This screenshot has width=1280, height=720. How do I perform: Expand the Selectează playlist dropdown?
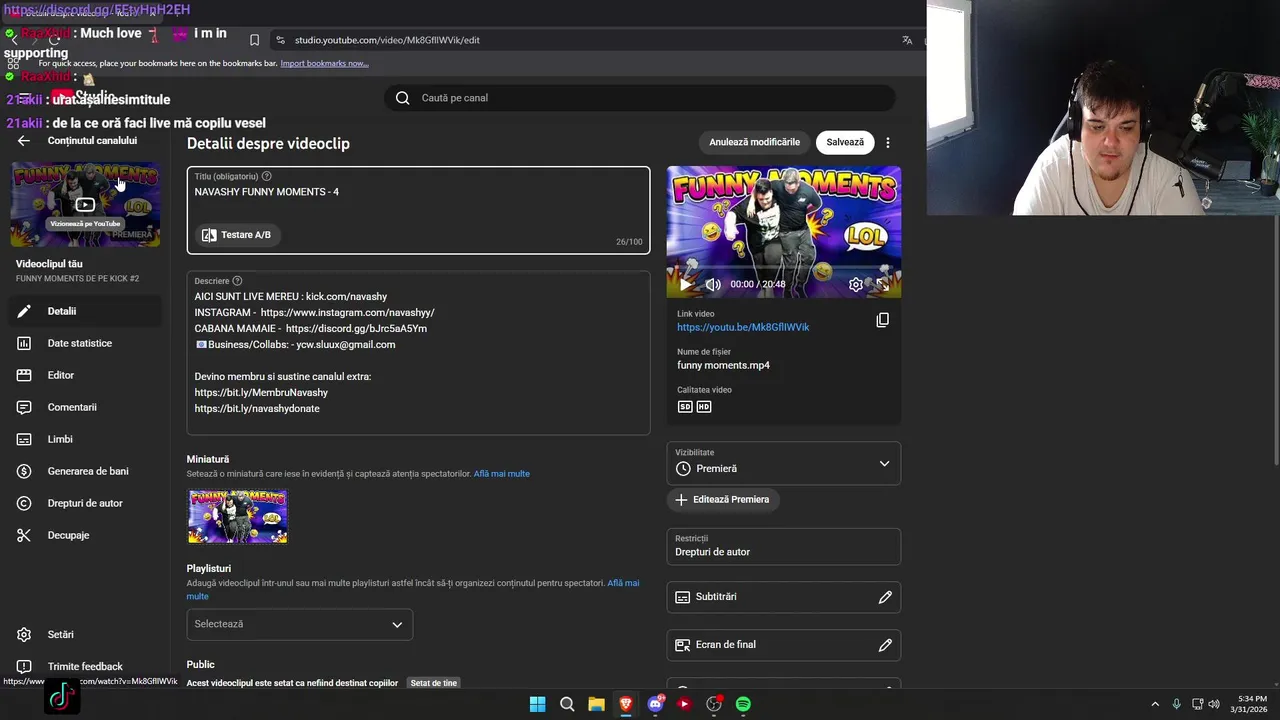(x=299, y=624)
